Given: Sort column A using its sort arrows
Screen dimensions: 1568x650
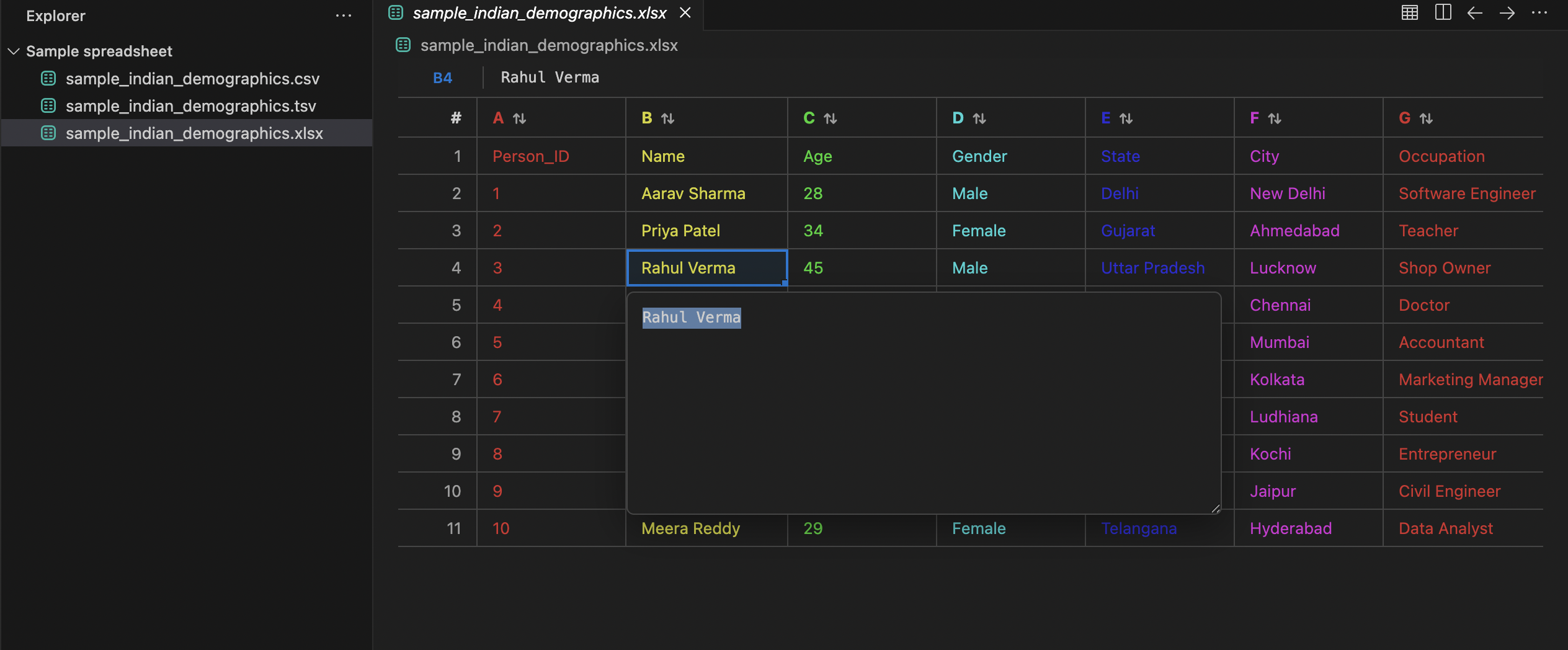Looking at the screenshot, I should (520, 118).
